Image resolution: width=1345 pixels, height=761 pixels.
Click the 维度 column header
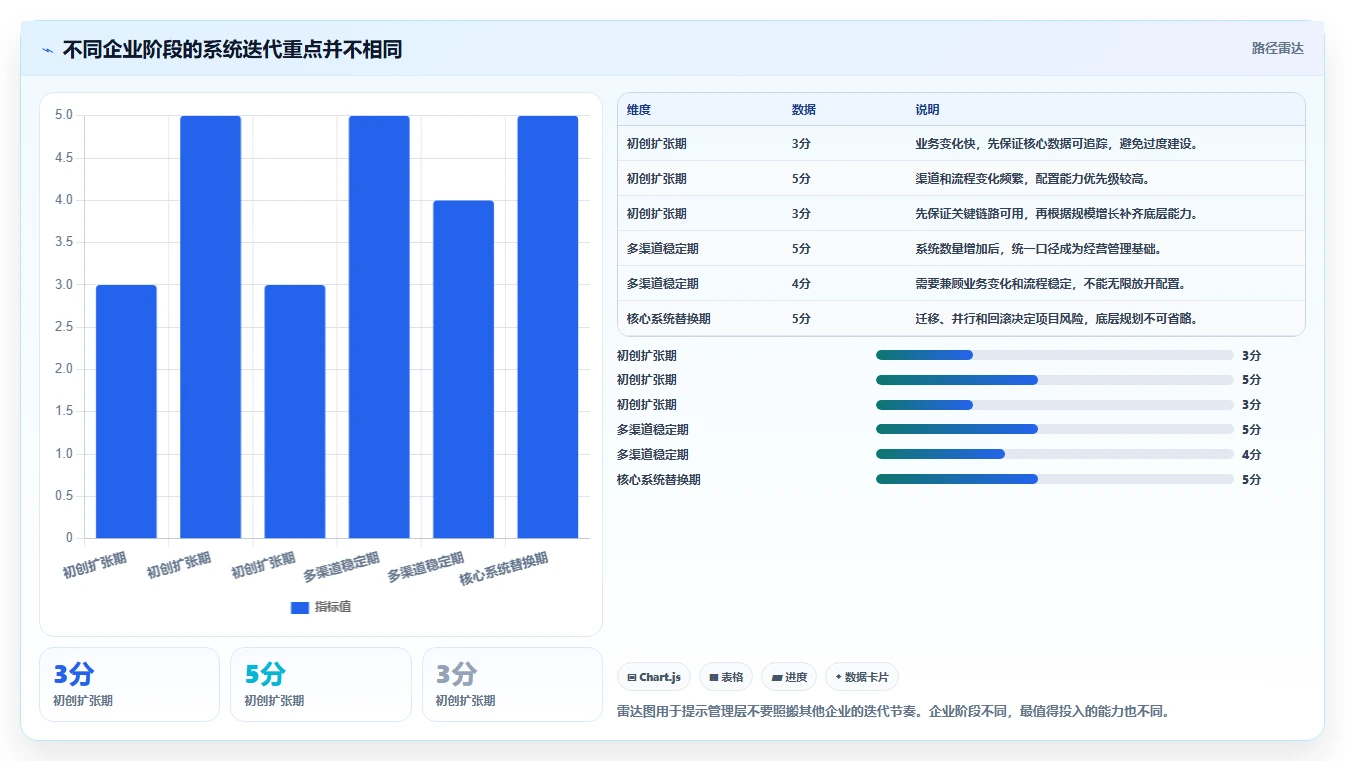(x=639, y=110)
